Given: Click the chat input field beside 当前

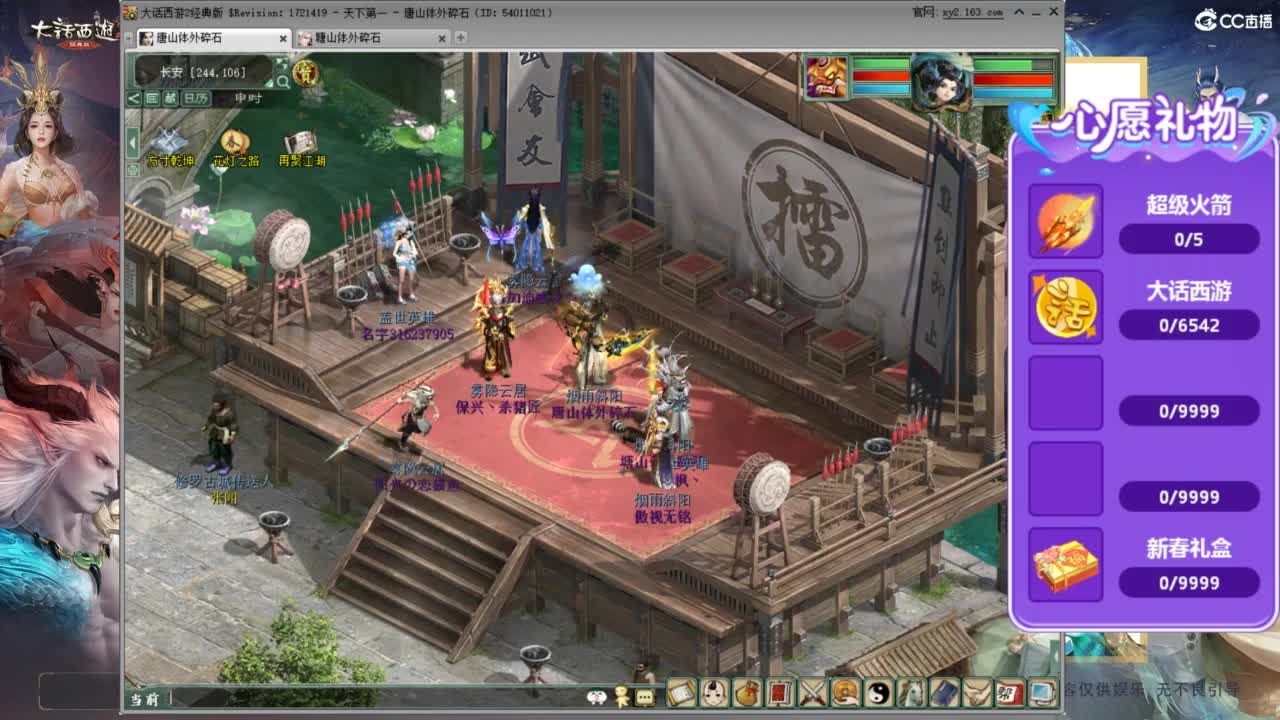Looking at the screenshot, I should tap(375, 698).
